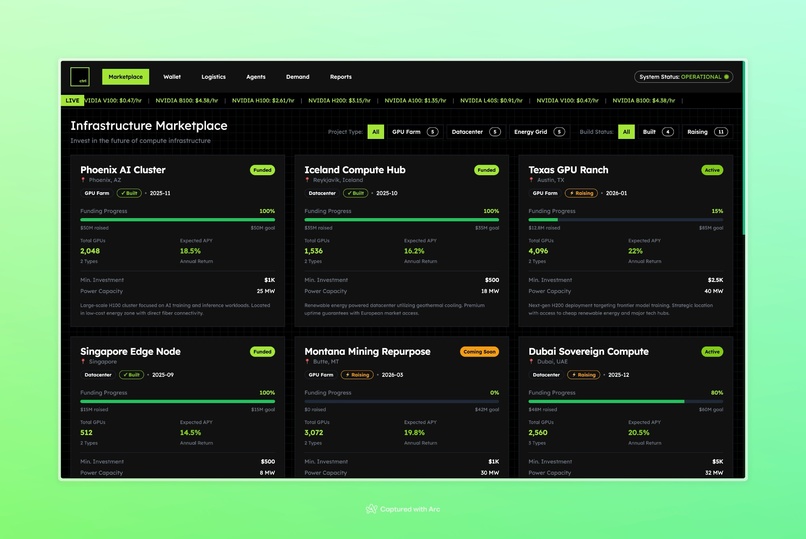Click the Built tag on Phoenix AI Cluster

129,193
